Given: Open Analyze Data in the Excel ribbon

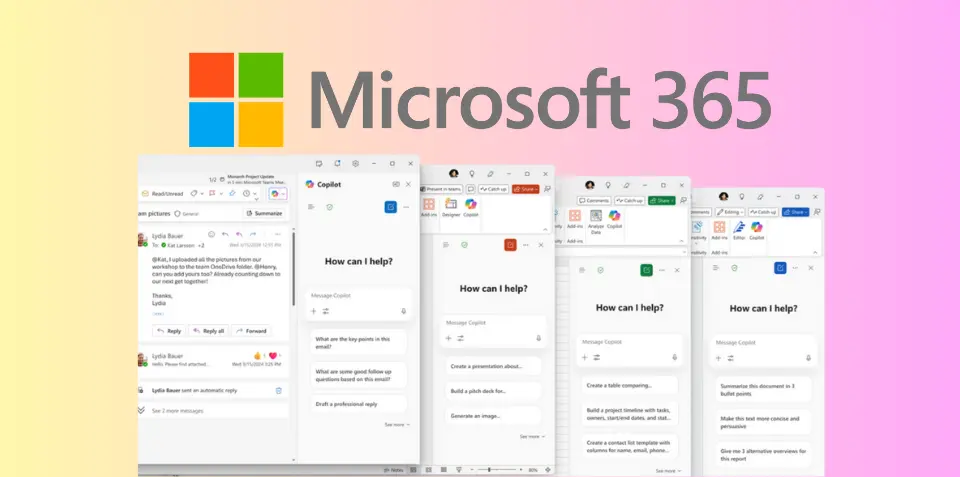Looking at the screenshot, I should (596, 219).
